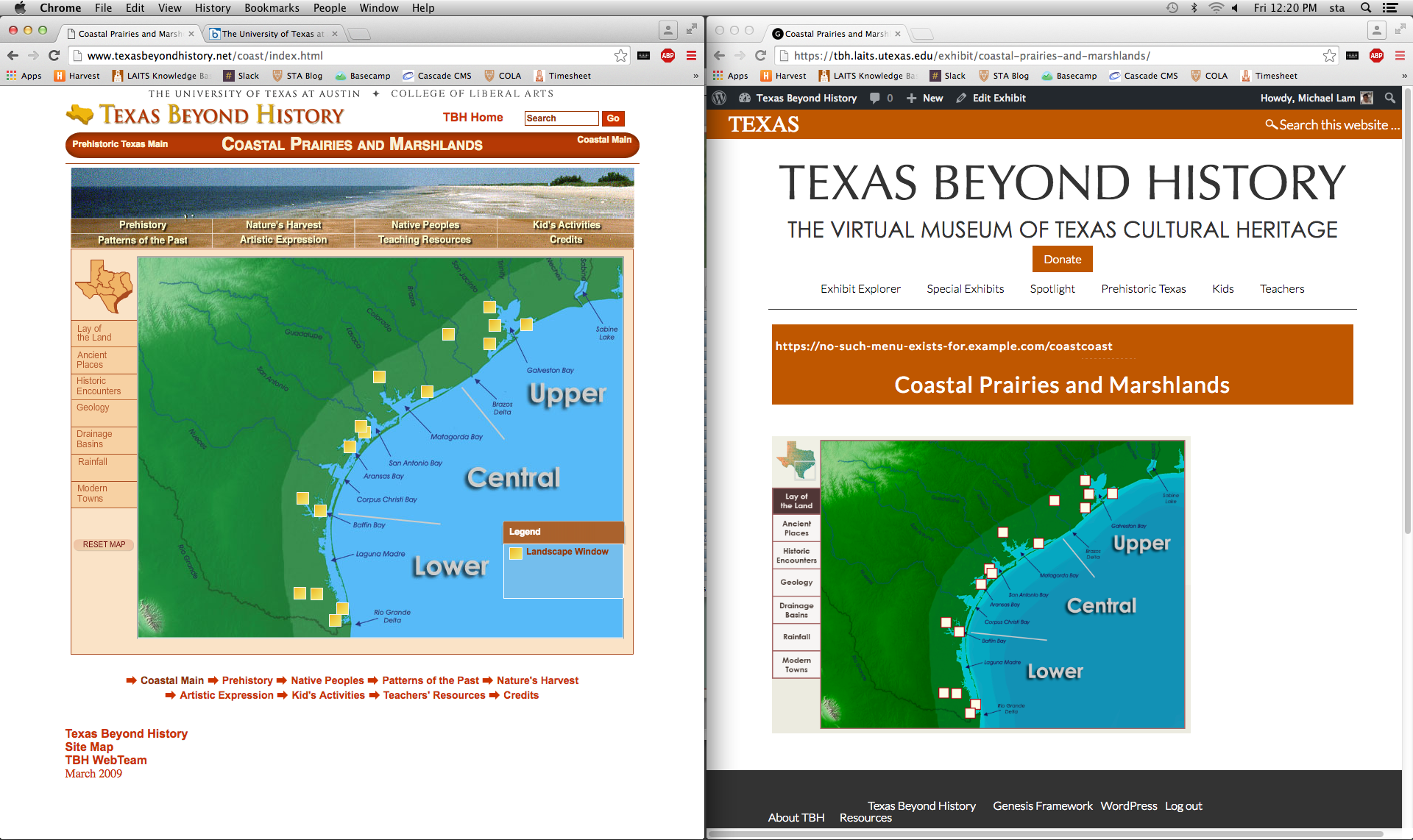
Task: Switch to The University of Texas tab
Action: (272, 34)
